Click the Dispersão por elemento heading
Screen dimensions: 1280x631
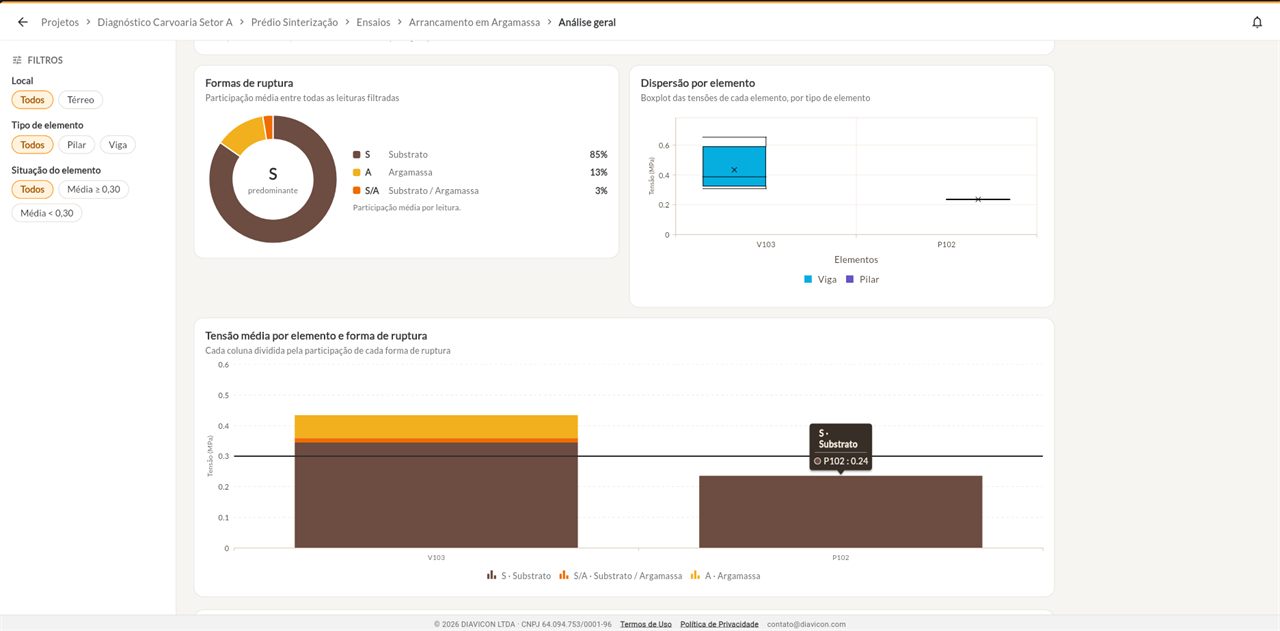[x=698, y=83]
